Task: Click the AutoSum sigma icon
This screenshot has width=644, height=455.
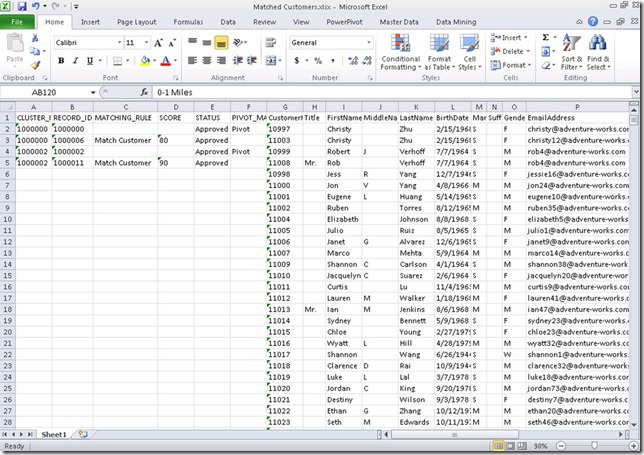Action: (x=546, y=37)
